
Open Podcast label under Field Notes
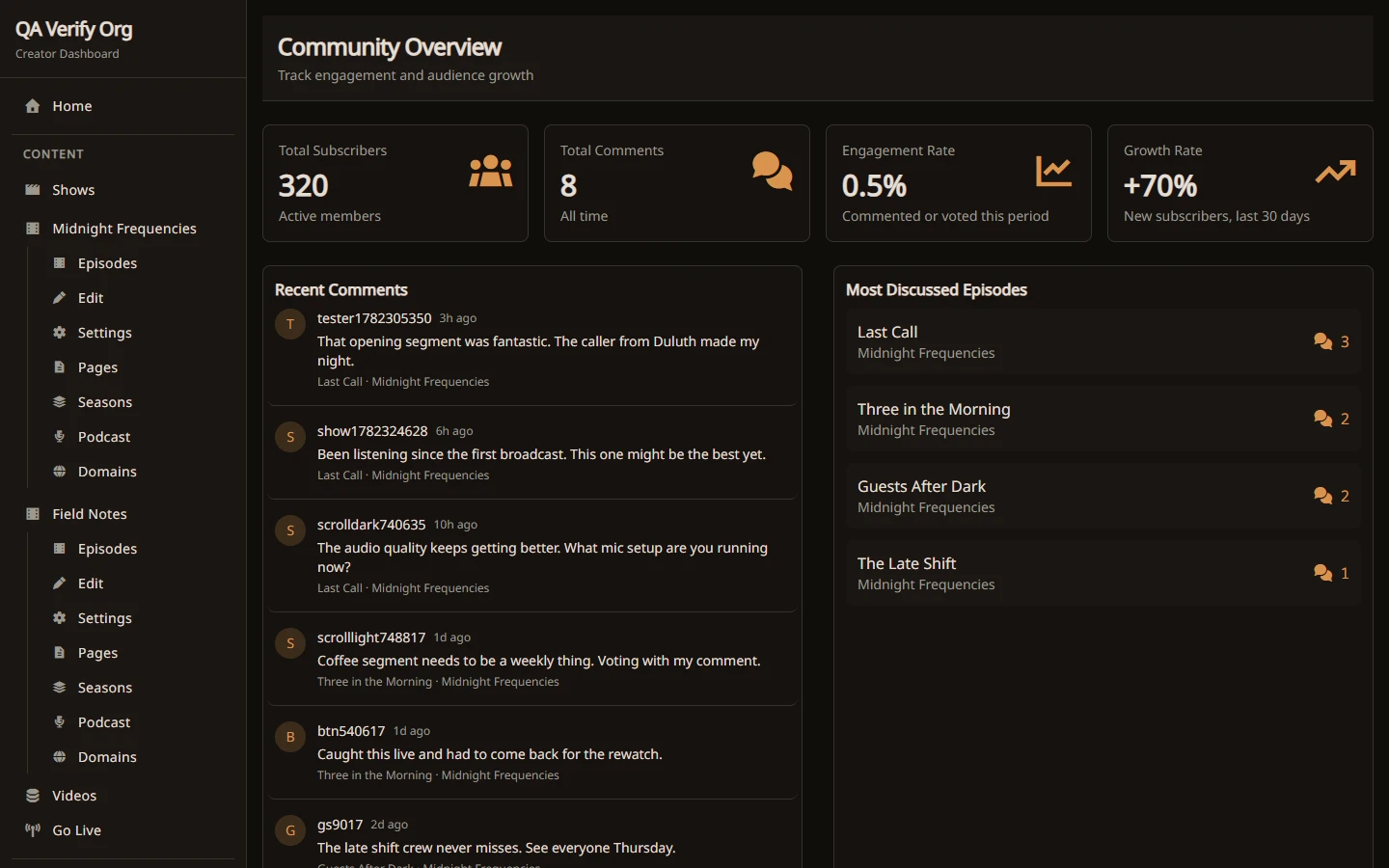coord(104,722)
